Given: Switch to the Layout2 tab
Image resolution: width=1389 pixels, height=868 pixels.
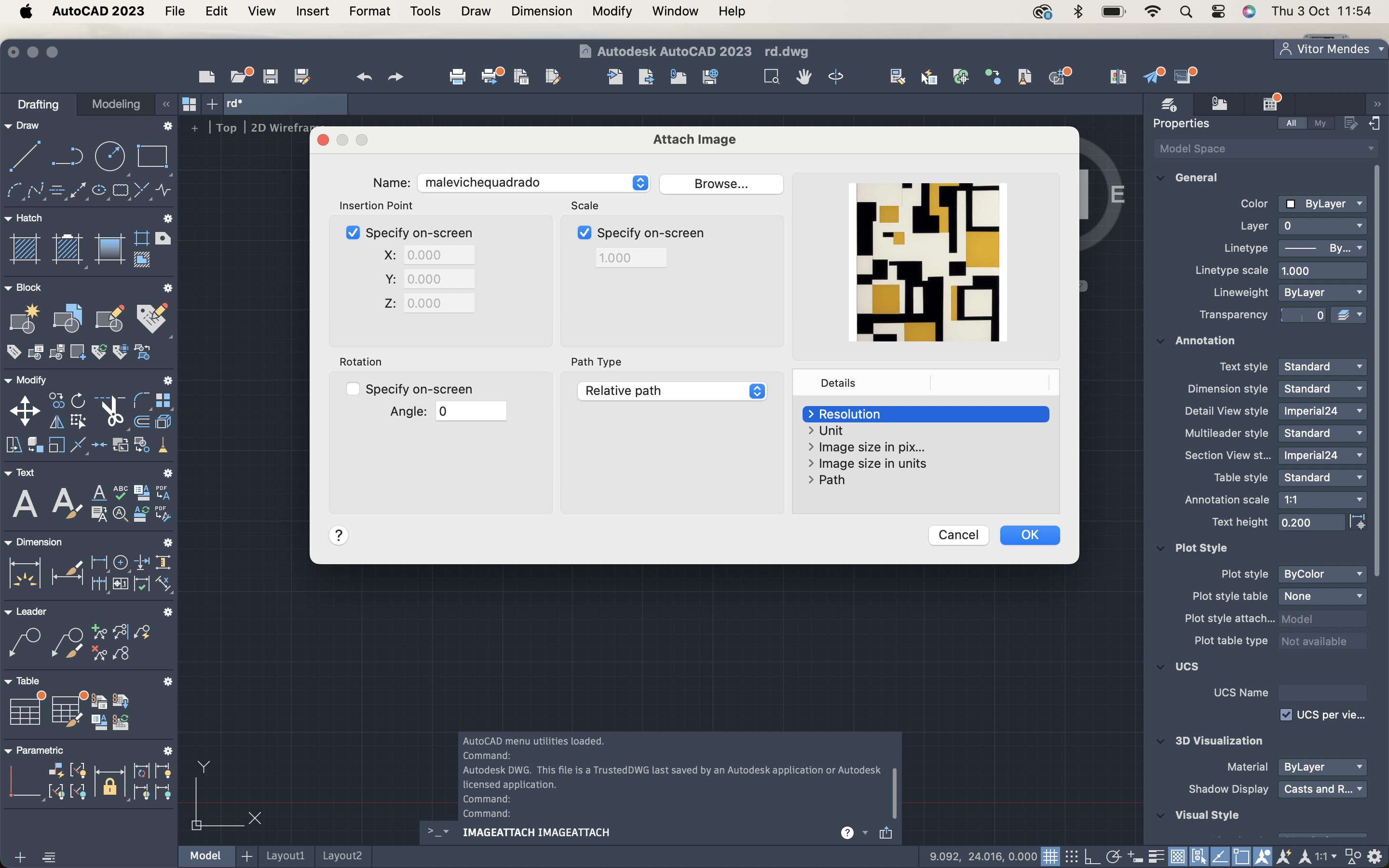Looking at the screenshot, I should (x=342, y=855).
